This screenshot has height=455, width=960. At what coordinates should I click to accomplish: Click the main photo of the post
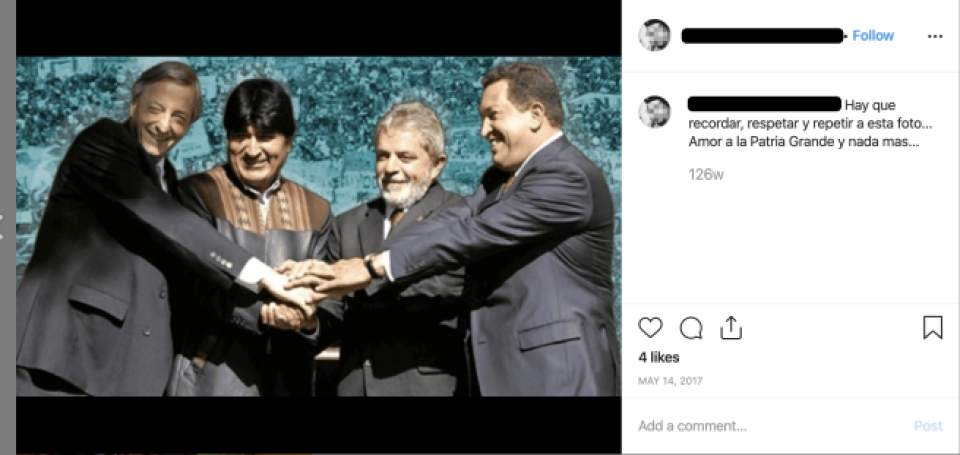click(x=318, y=227)
